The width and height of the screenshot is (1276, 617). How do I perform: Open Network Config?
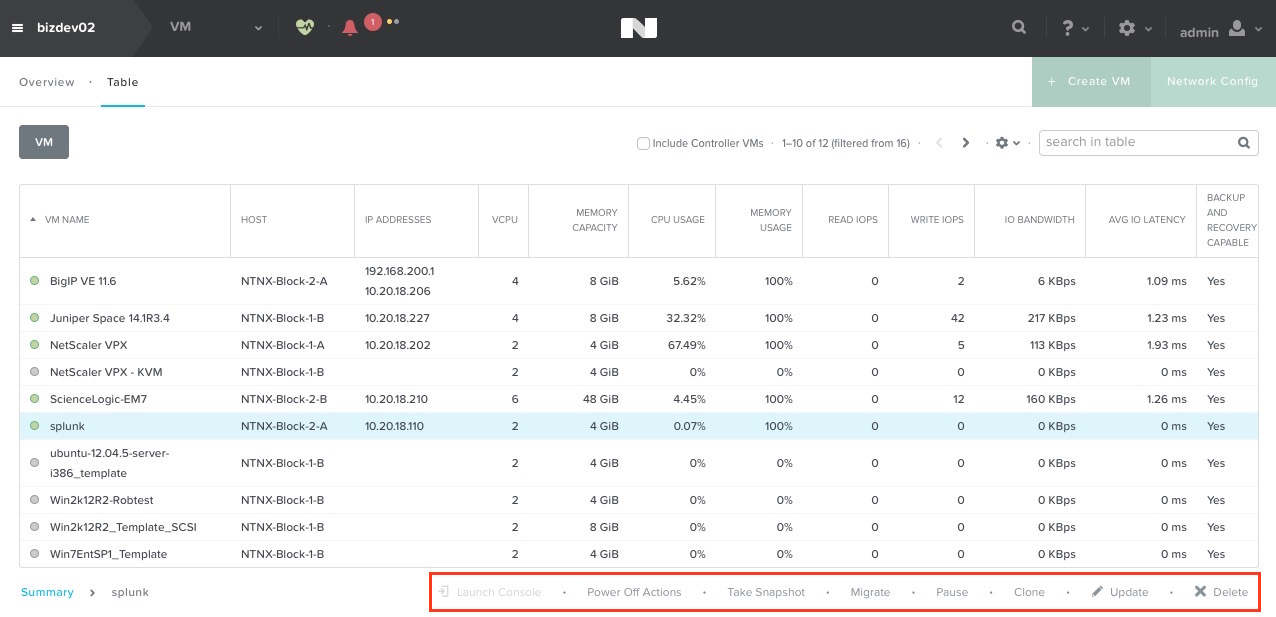[1213, 81]
